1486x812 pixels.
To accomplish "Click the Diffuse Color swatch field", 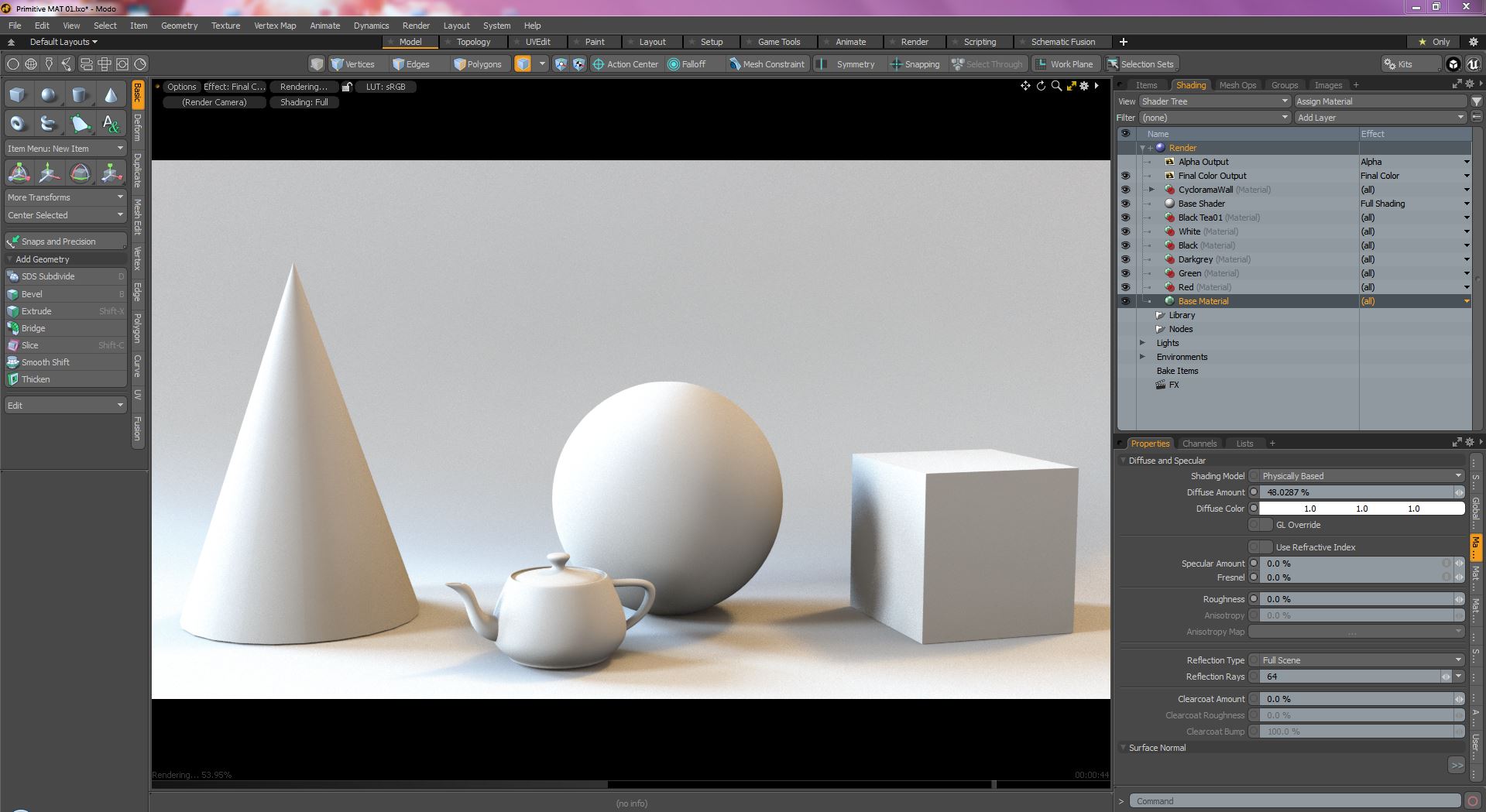I will click(x=1361, y=509).
